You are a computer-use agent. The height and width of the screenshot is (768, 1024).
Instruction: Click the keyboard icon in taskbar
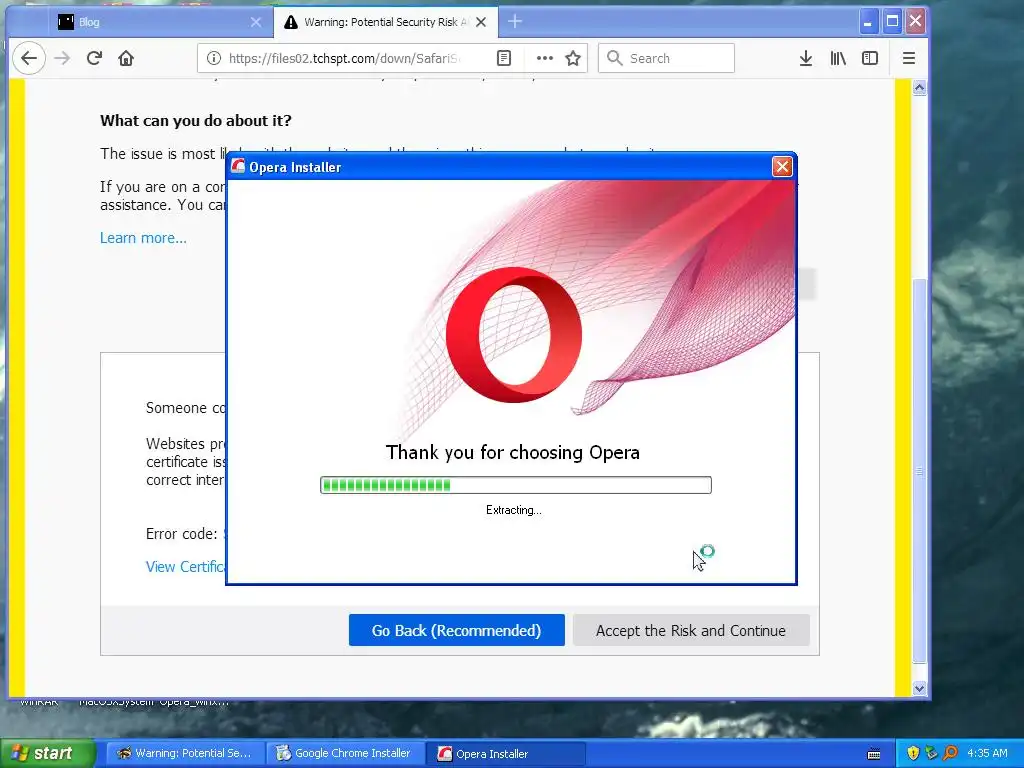click(874, 754)
